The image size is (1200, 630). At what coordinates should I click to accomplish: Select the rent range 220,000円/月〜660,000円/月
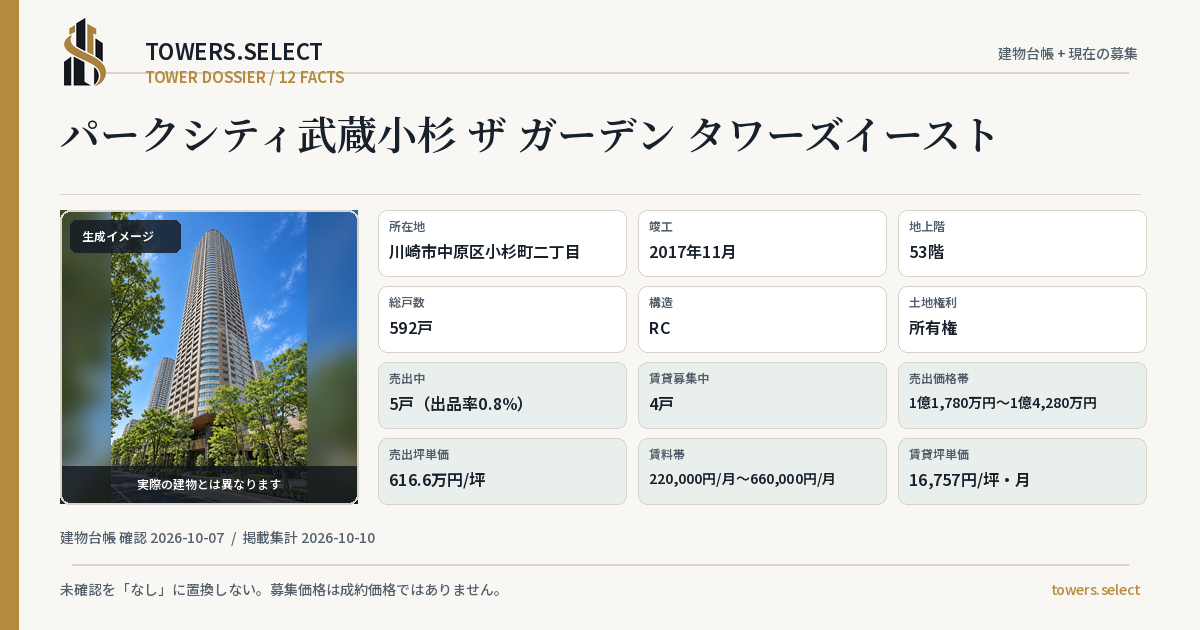click(742, 479)
